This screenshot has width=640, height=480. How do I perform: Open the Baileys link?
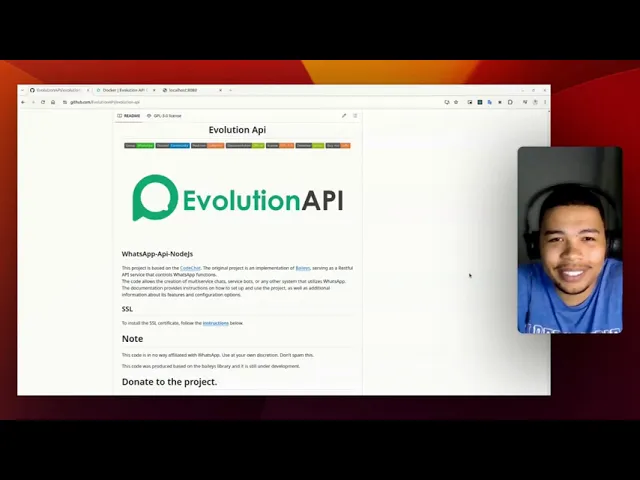tap(302, 268)
